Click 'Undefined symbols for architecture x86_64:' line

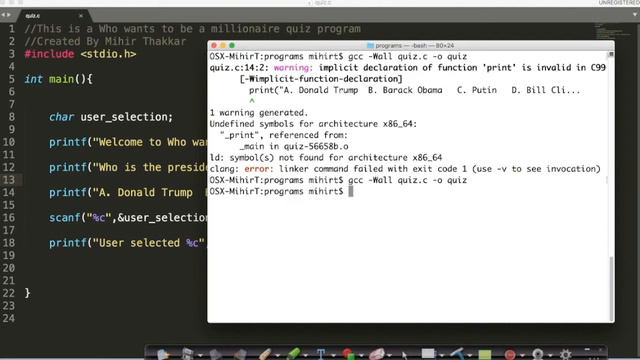(313, 124)
